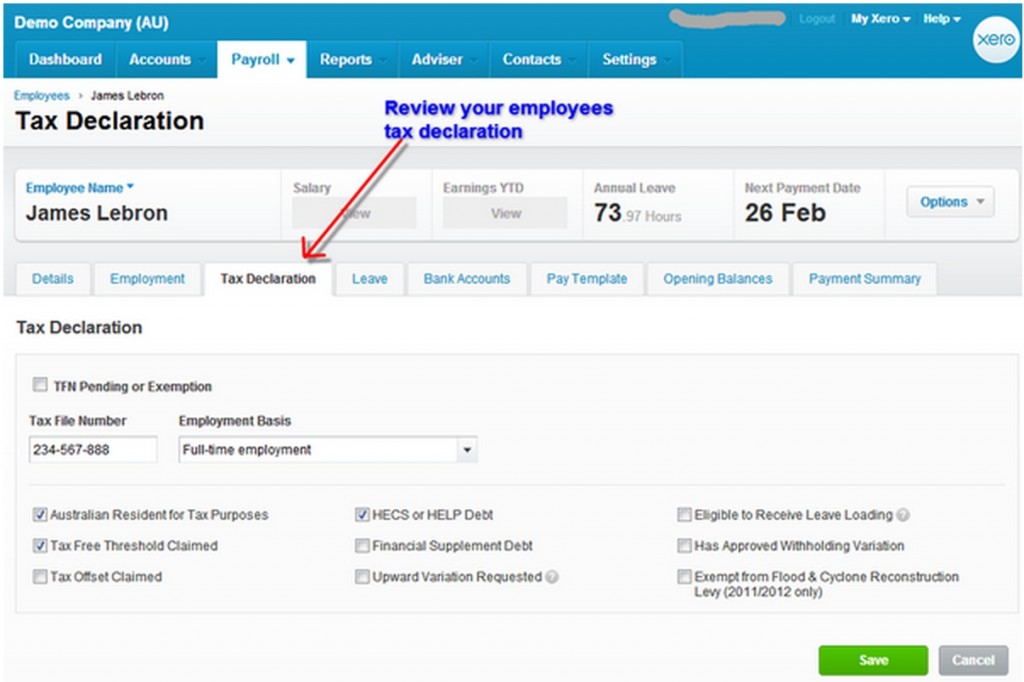
Task: Enable the Tax Offset Claimed checkbox
Action: click(40, 577)
